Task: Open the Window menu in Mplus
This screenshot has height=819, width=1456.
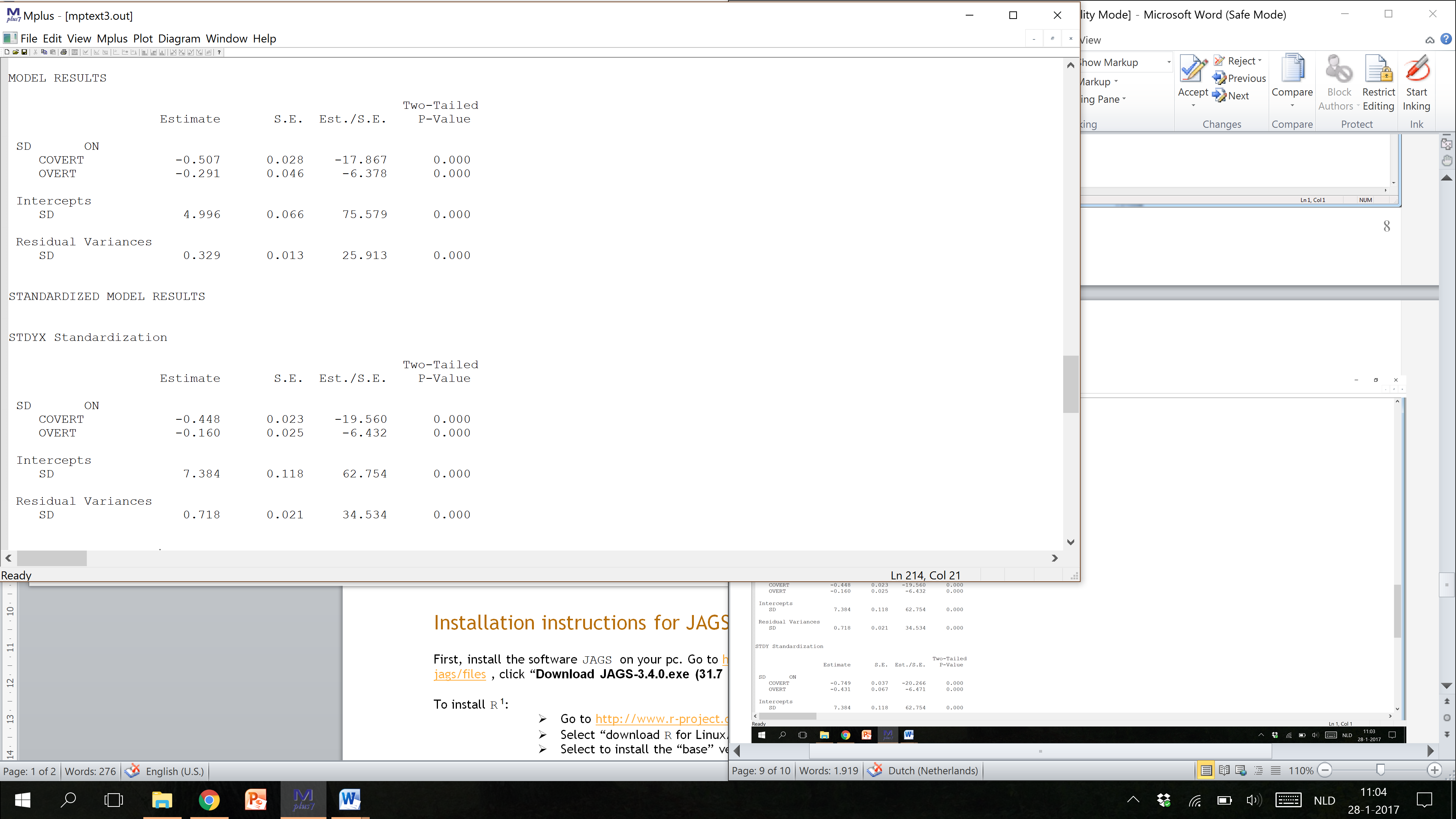Action: point(226,38)
